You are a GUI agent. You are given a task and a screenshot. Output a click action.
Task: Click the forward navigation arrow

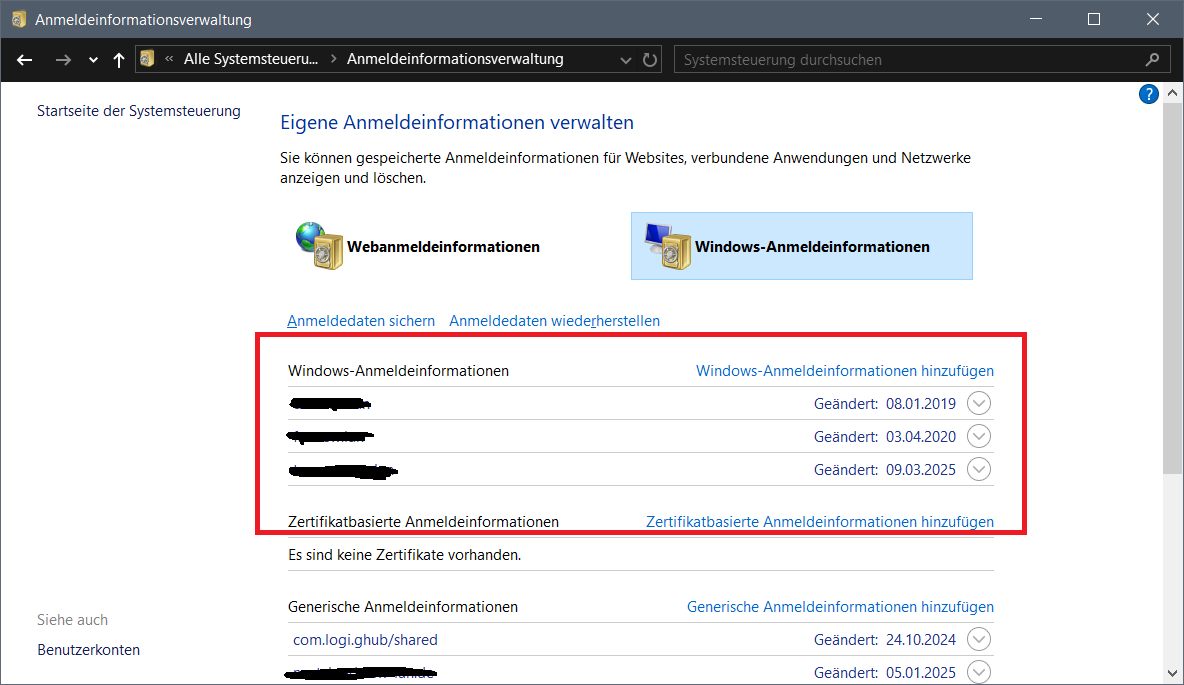coord(63,60)
